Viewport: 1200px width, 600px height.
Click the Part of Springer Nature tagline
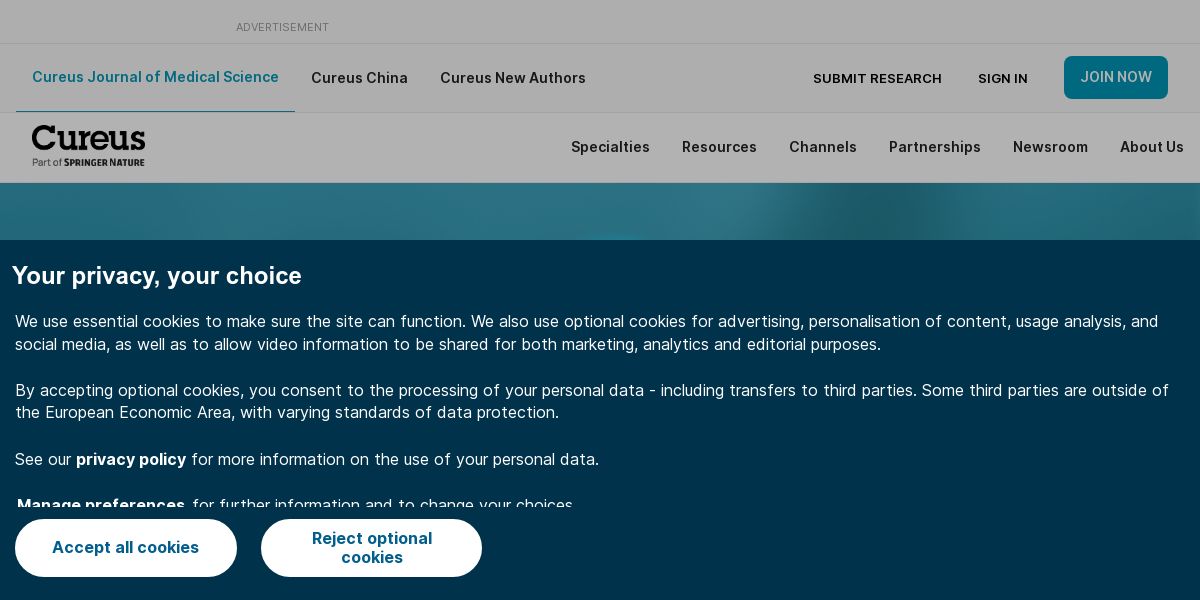tap(88, 162)
